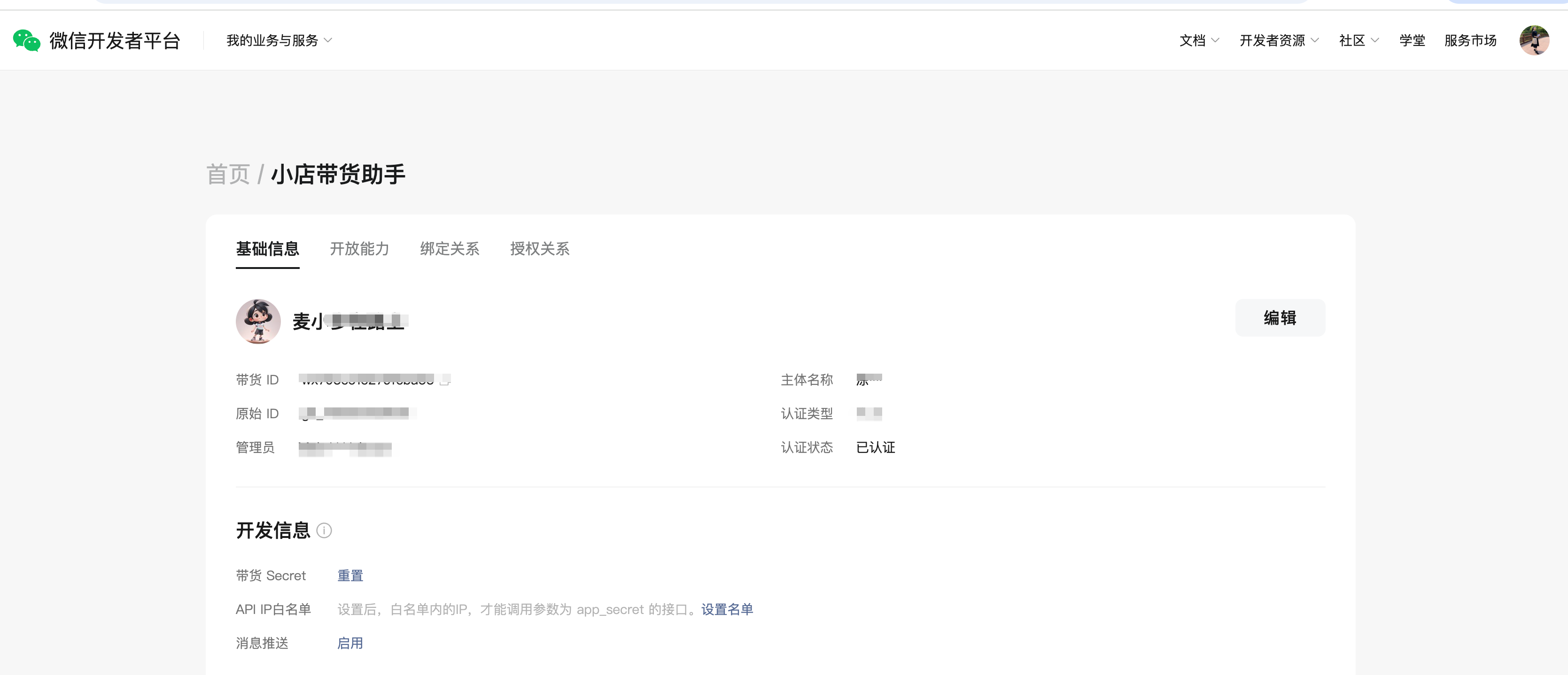Click the cartoon girl account avatar
This screenshot has width=1568, height=675.
pyautogui.click(x=258, y=321)
